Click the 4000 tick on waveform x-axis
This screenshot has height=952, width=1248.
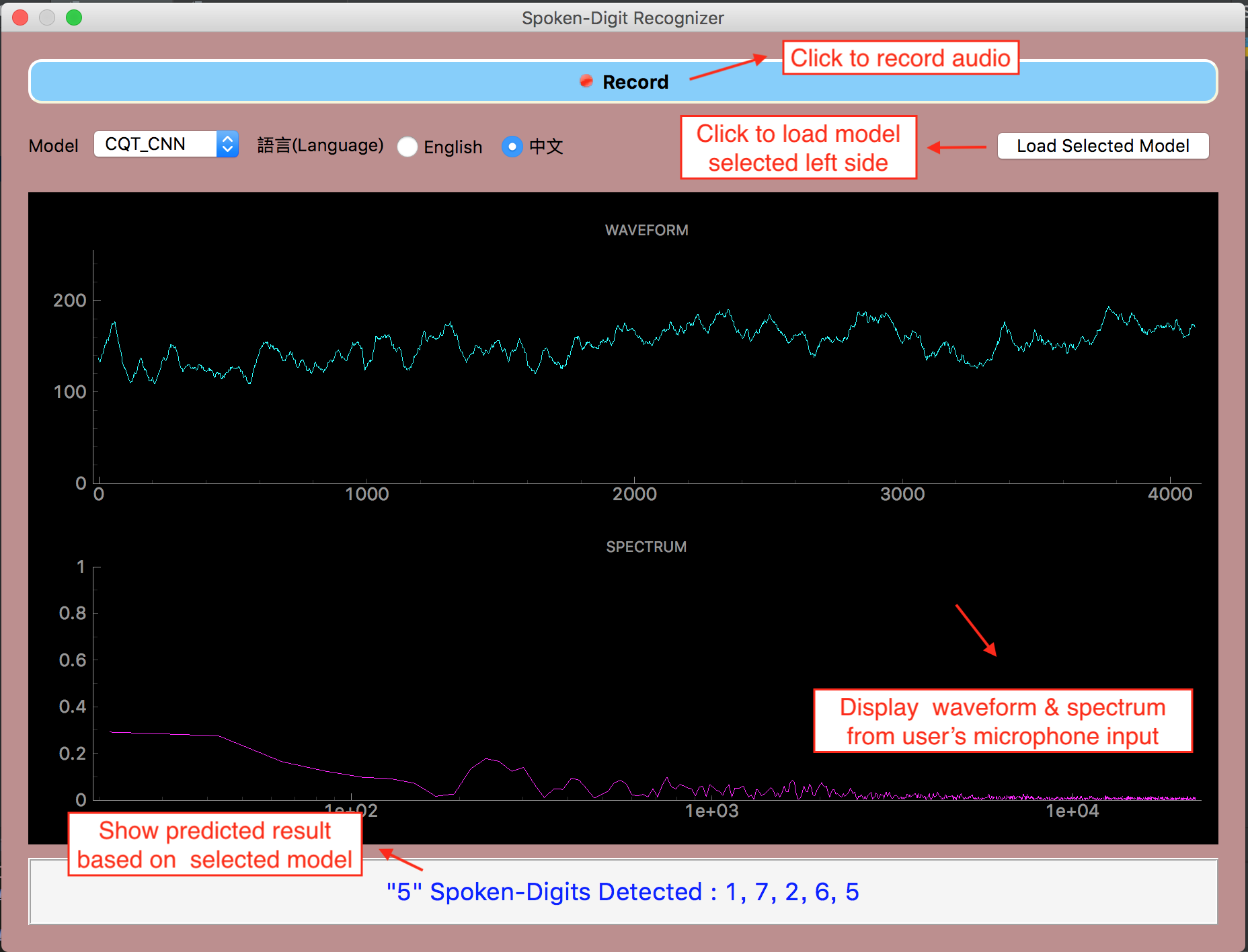point(1170,494)
